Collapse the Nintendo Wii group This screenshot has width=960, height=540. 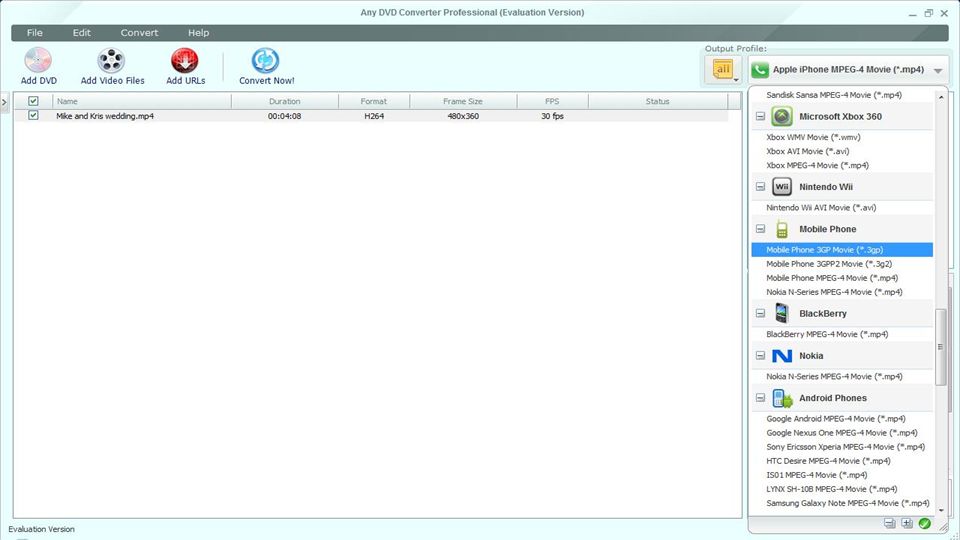pyautogui.click(x=760, y=187)
